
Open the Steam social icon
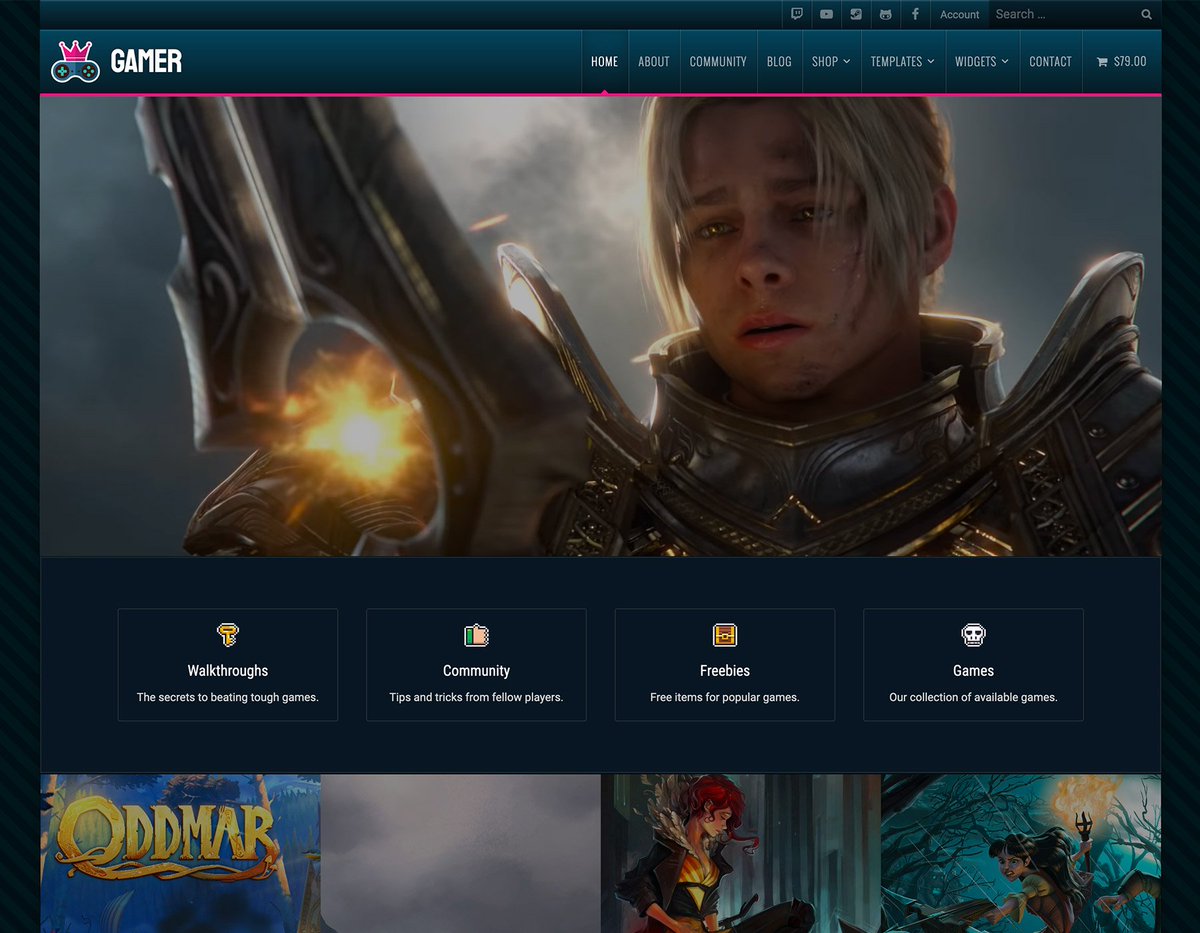click(856, 14)
